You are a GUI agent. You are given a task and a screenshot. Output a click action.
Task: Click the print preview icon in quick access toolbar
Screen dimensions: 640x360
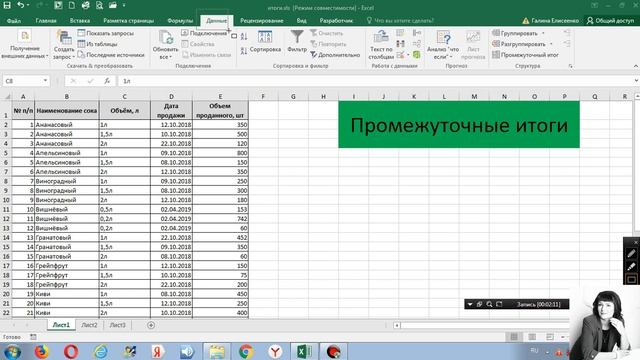tap(99, 5)
